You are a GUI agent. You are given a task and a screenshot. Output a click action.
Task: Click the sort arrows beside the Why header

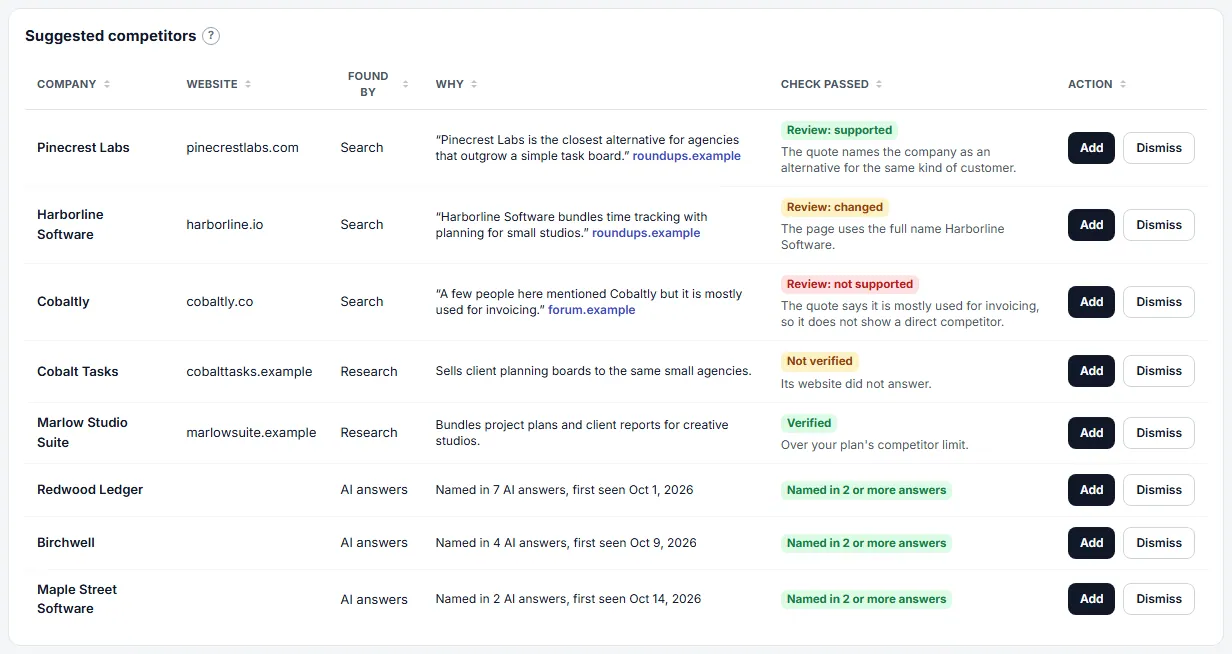[x=474, y=84]
